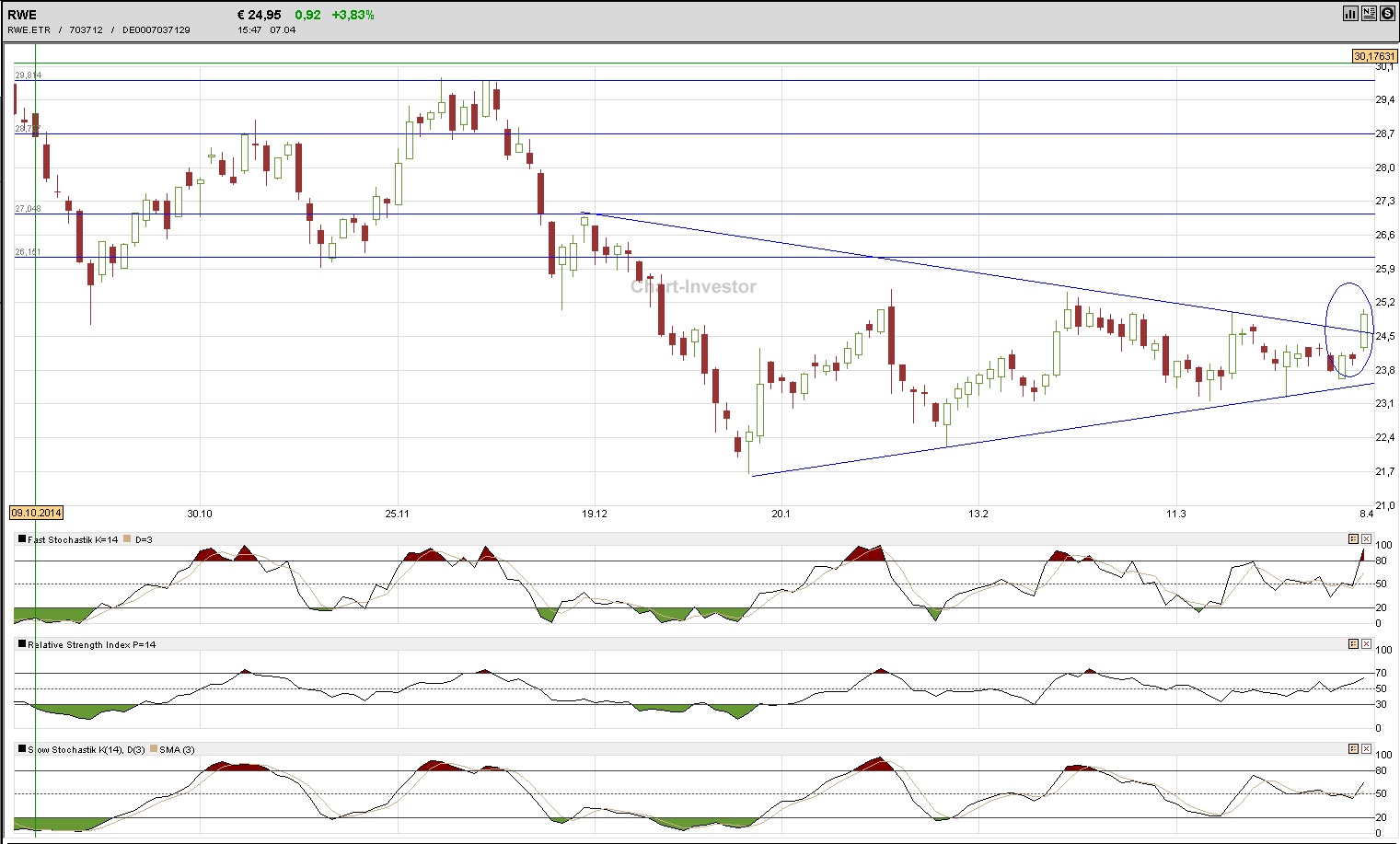Open settings for the Slow Stochastik panel

click(1353, 749)
